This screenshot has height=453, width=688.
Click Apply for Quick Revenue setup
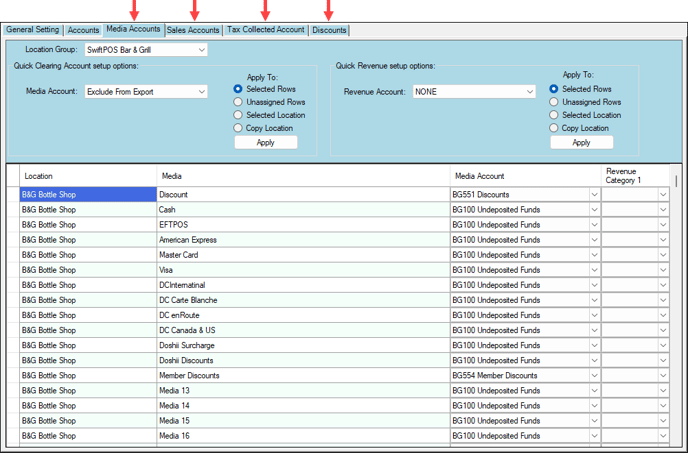[580, 143]
